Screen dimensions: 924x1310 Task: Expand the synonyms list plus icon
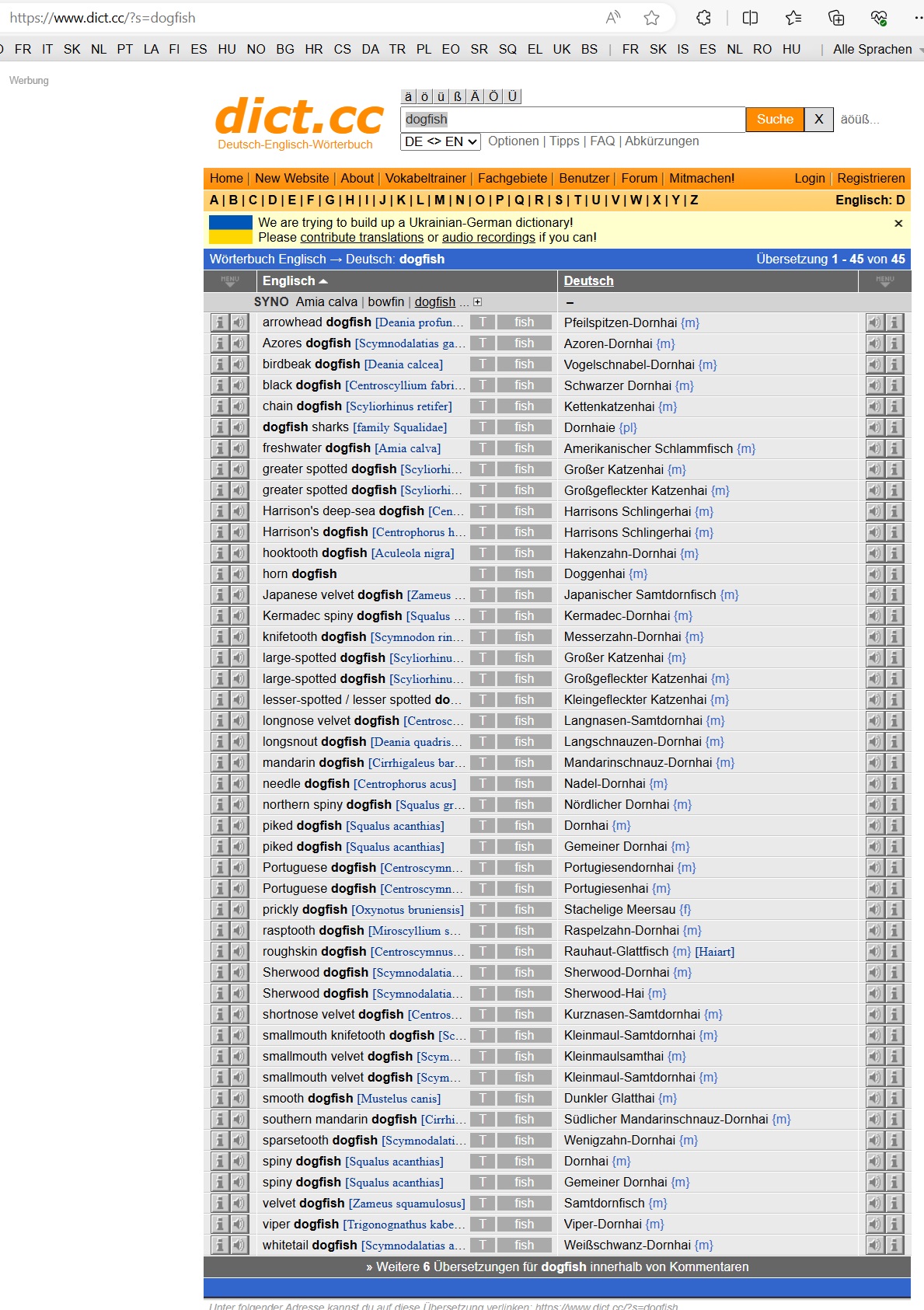[478, 302]
